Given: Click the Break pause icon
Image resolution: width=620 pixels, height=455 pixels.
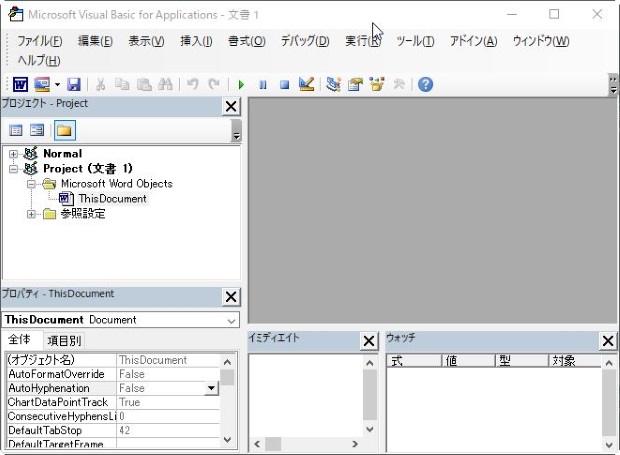Looking at the screenshot, I should click(263, 85).
